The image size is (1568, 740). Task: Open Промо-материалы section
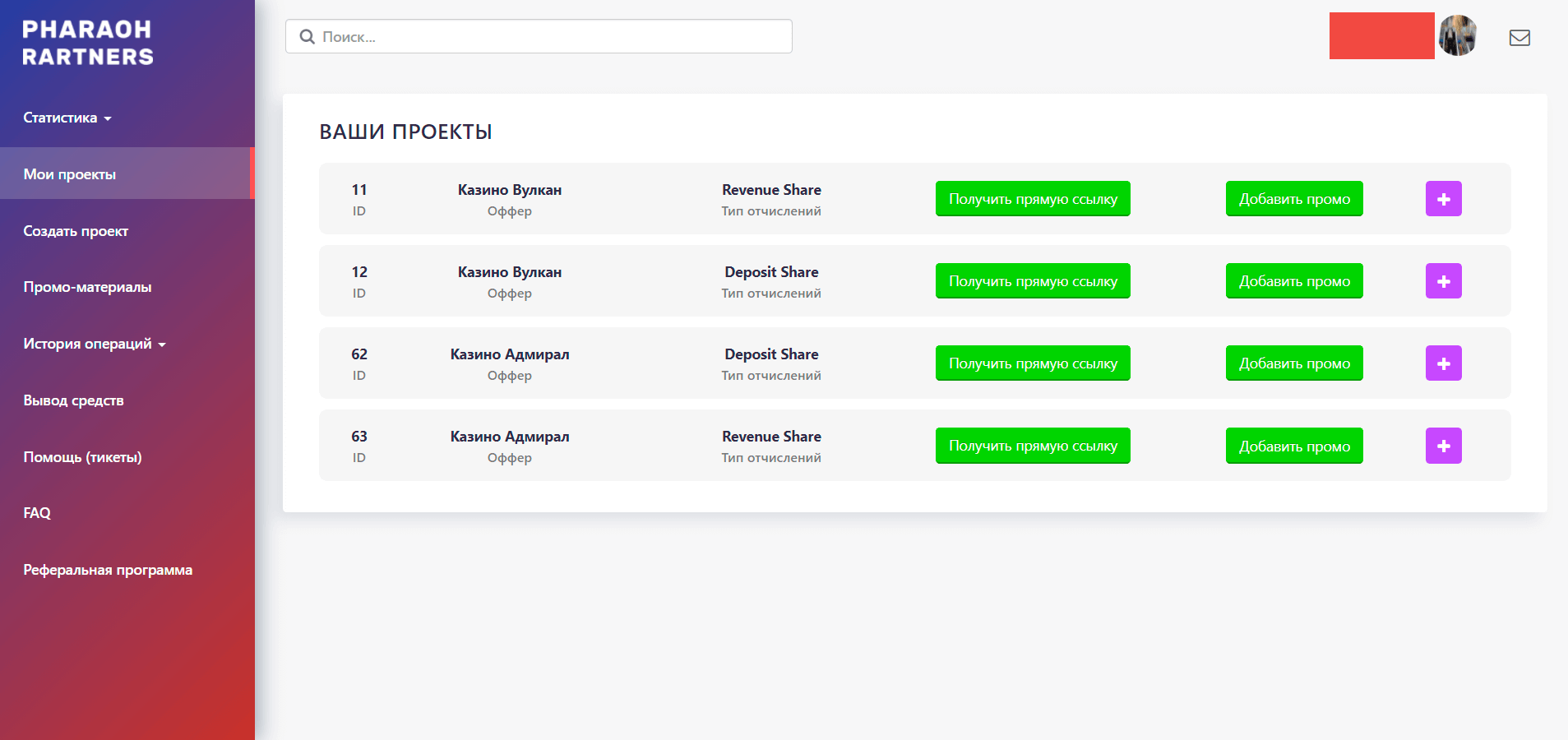click(87, 287)
